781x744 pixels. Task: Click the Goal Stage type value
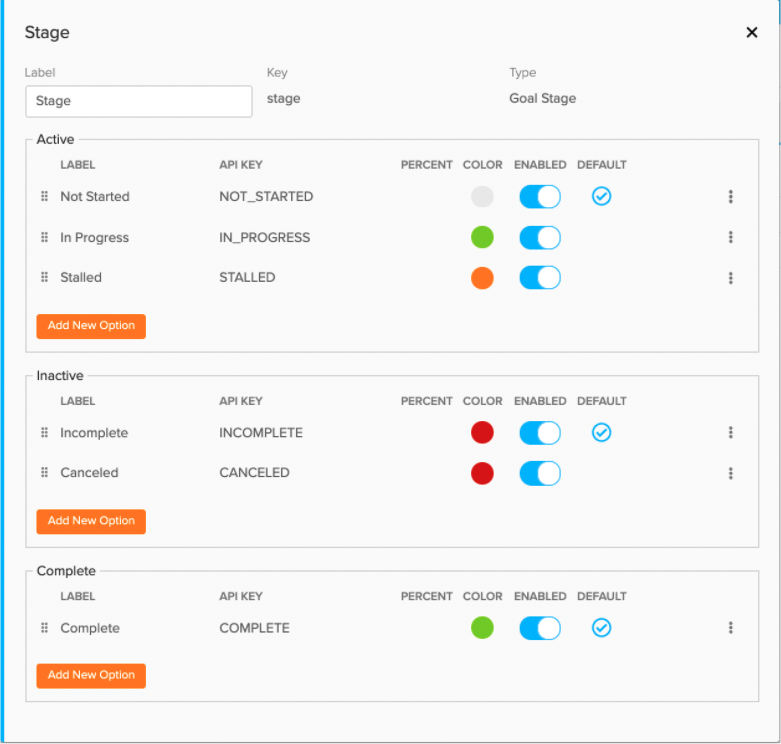[x=542, y=99]
